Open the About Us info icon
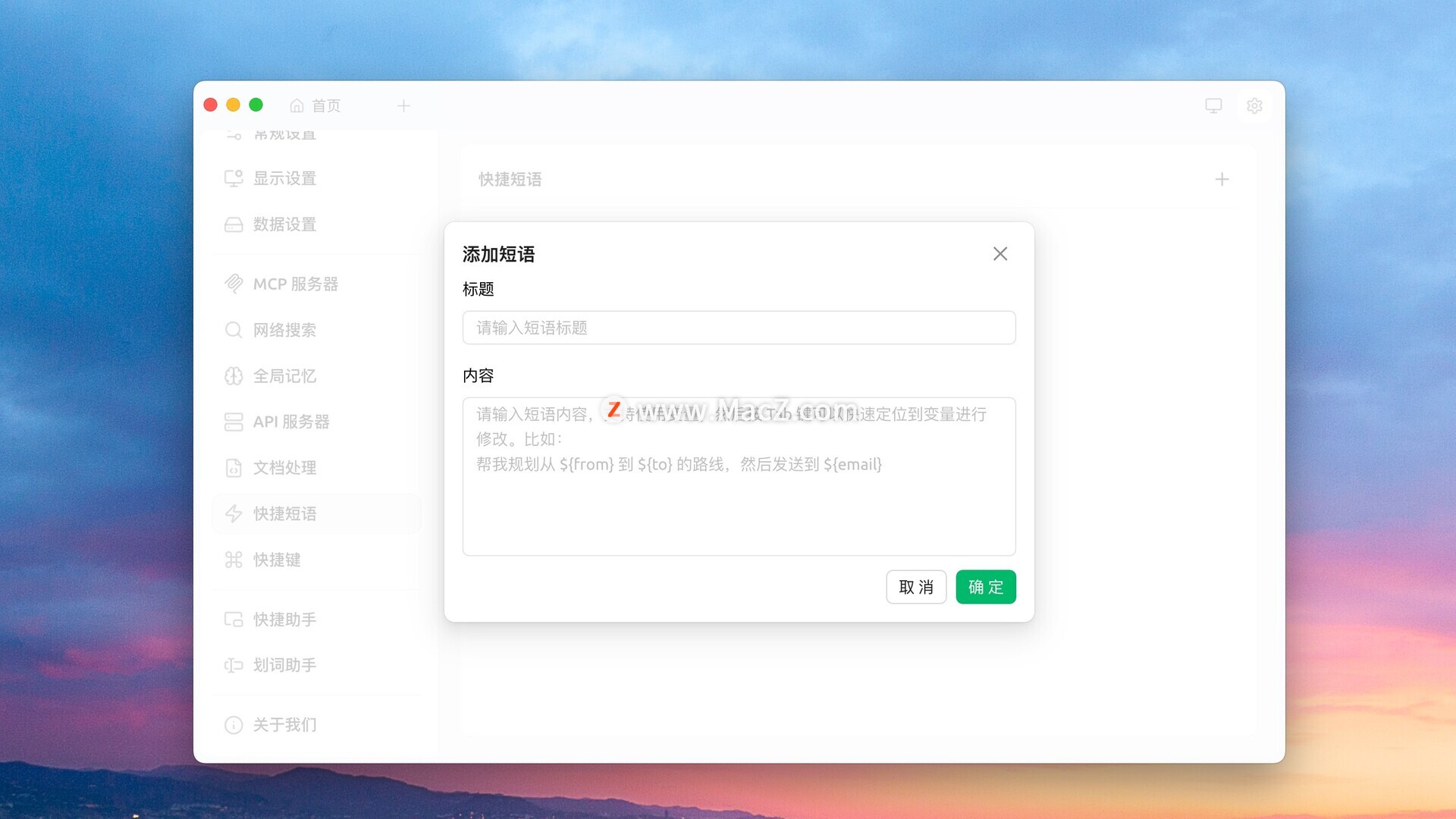Image resolution: width=1456 pixels, height=819 pixels. point(234,725)
